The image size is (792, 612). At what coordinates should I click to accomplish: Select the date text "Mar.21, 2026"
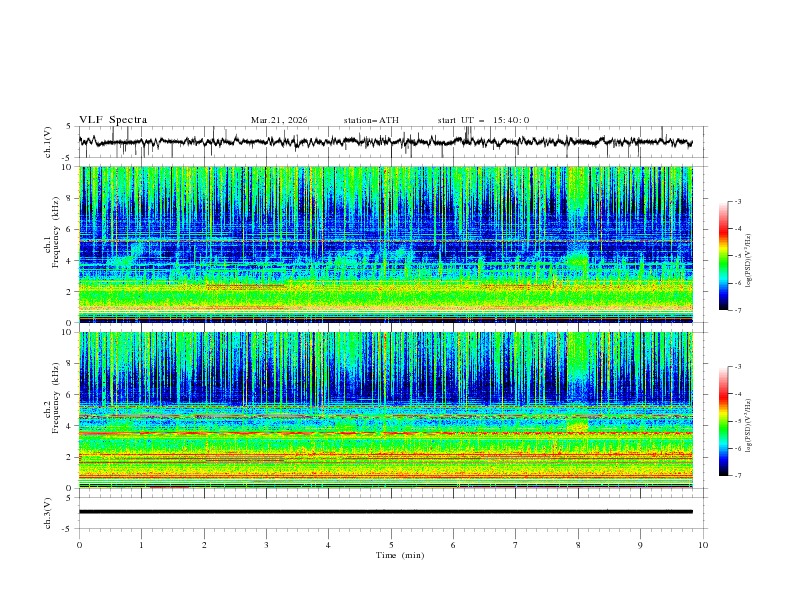[x=279, y=120]
